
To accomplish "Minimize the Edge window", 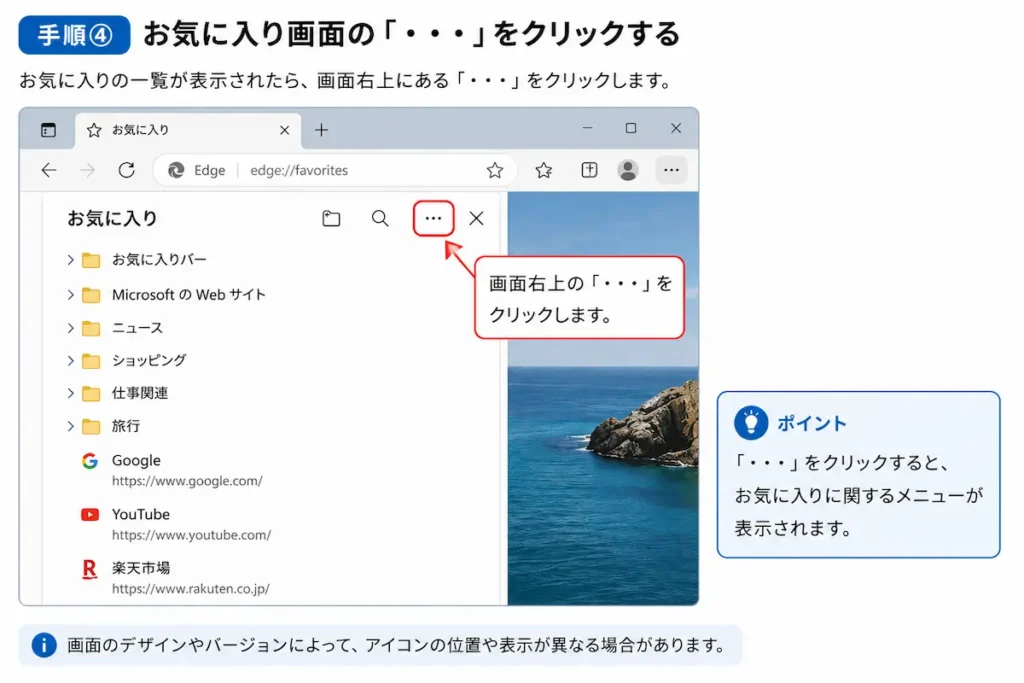I will click(588, 128).
